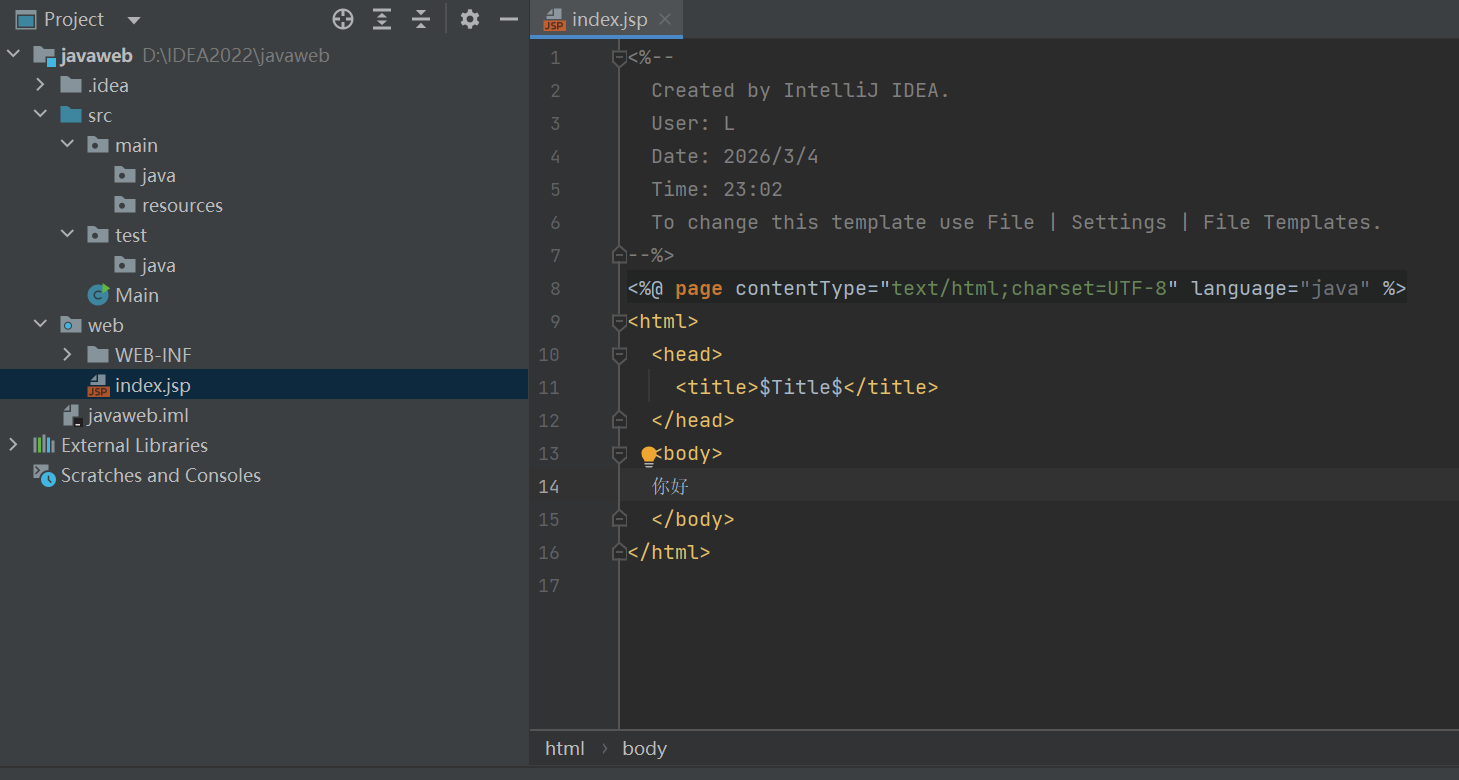This screenshot has height=780, width=1459.
Task: Click the Select Opened File crosshair icon
Action: [343, 19]
